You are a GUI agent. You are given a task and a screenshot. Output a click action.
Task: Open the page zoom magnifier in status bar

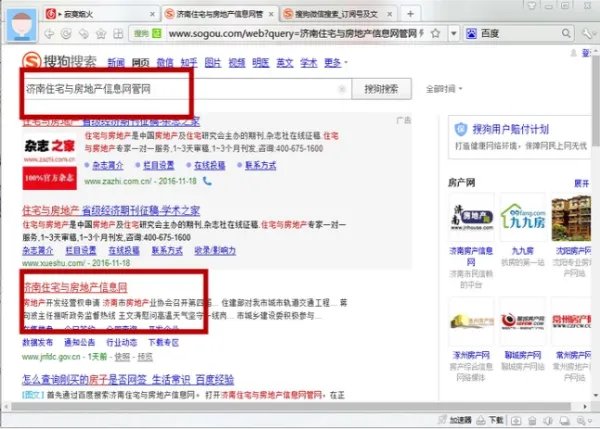581,421
